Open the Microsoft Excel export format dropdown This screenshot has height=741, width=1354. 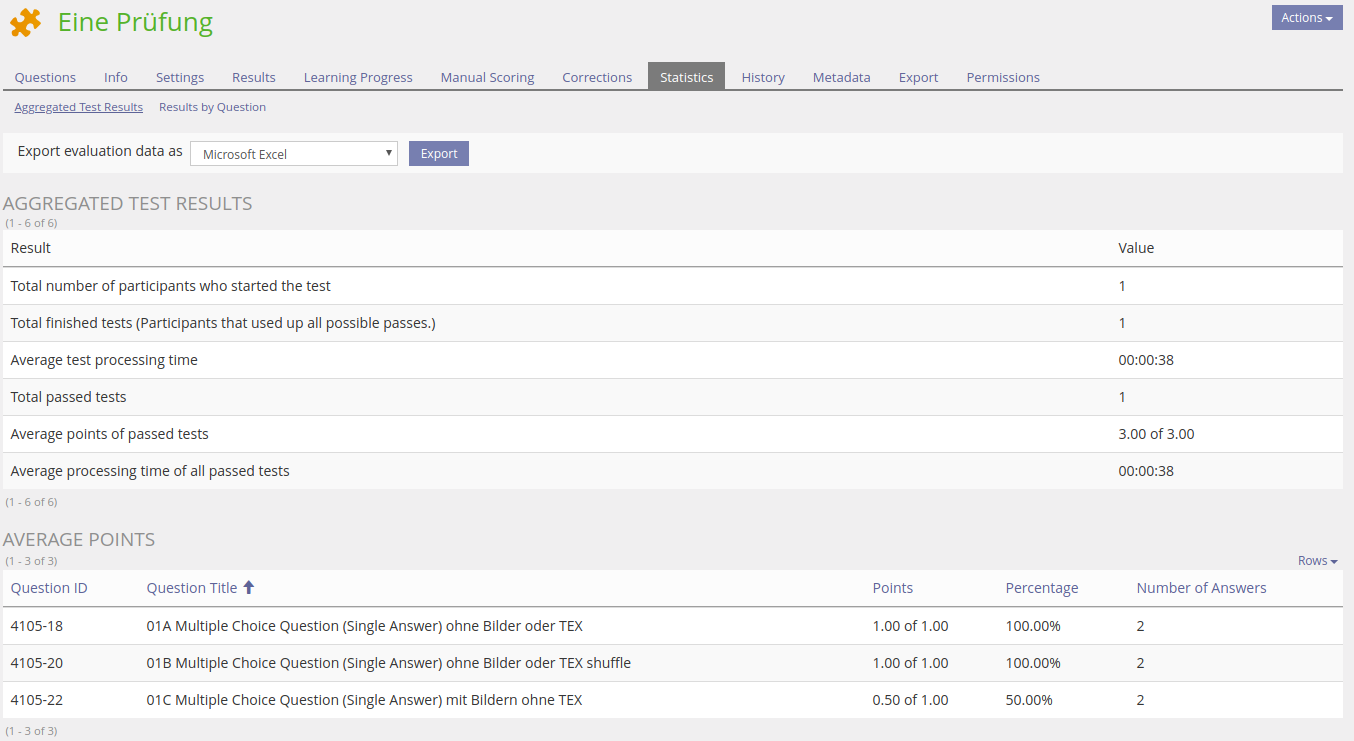pyautogui.click(x=294, y=154)
